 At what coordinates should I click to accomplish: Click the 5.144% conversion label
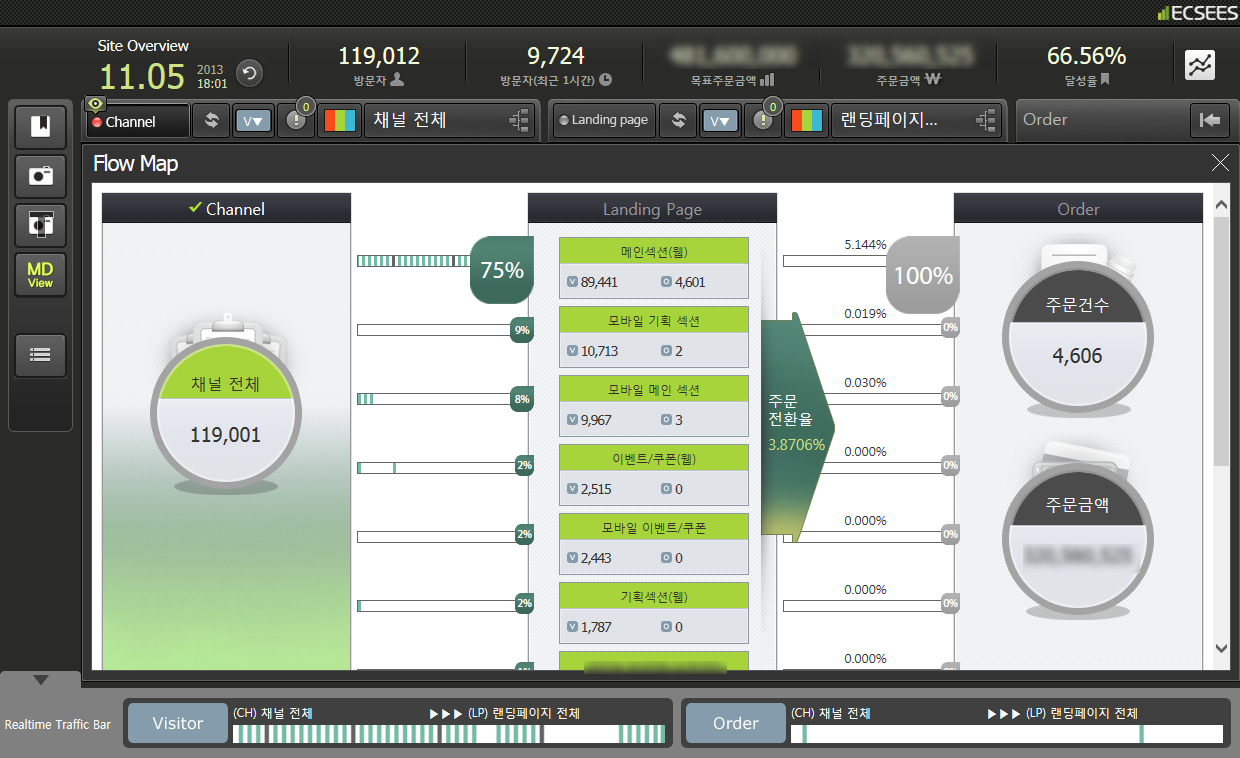(865, 245)
